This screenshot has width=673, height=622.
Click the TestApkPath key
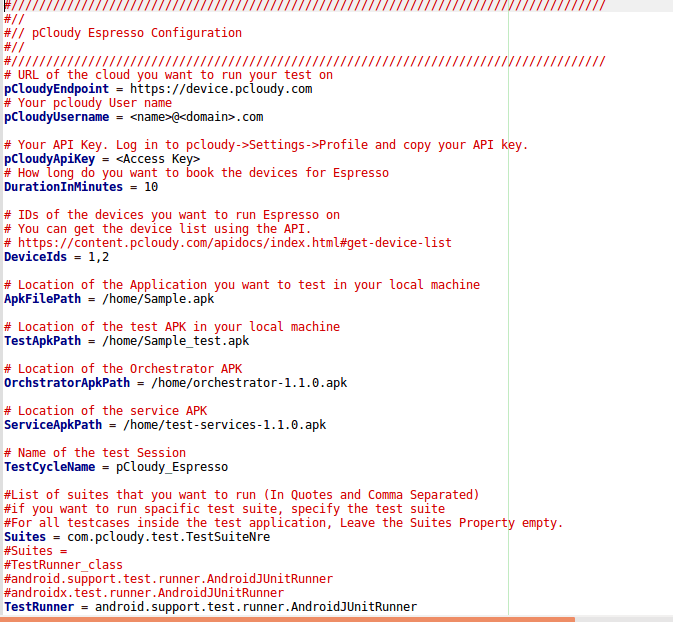(x=42, y=341)
